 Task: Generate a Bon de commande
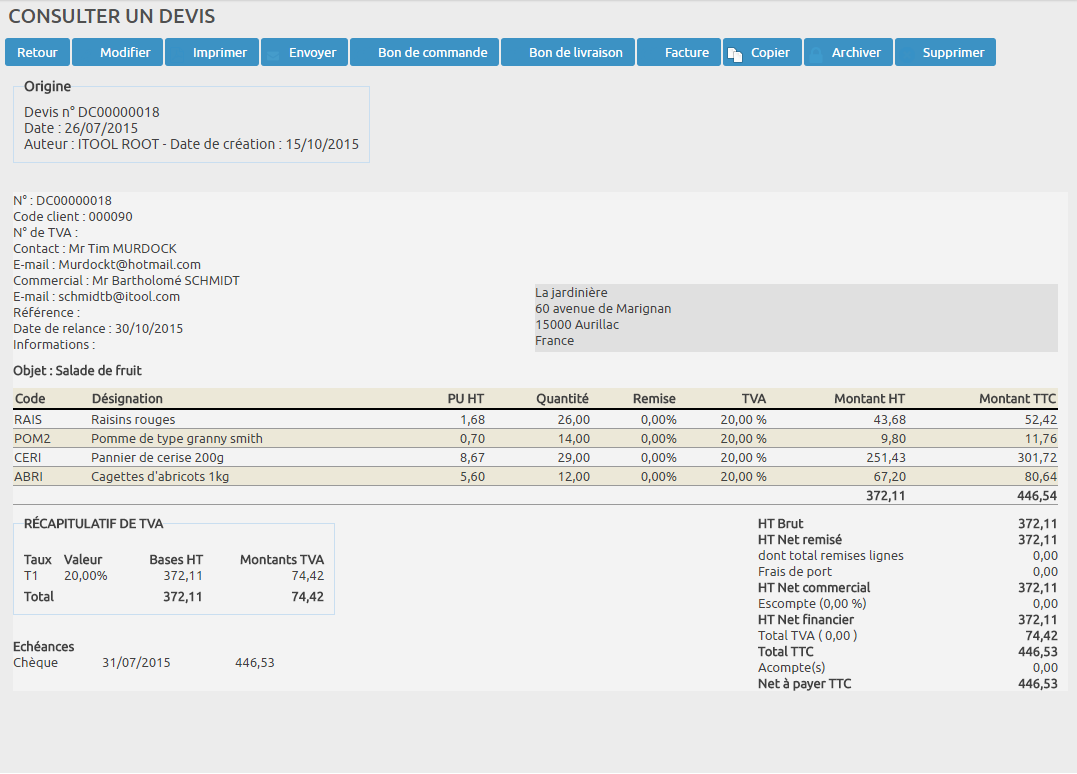[424, 53]
